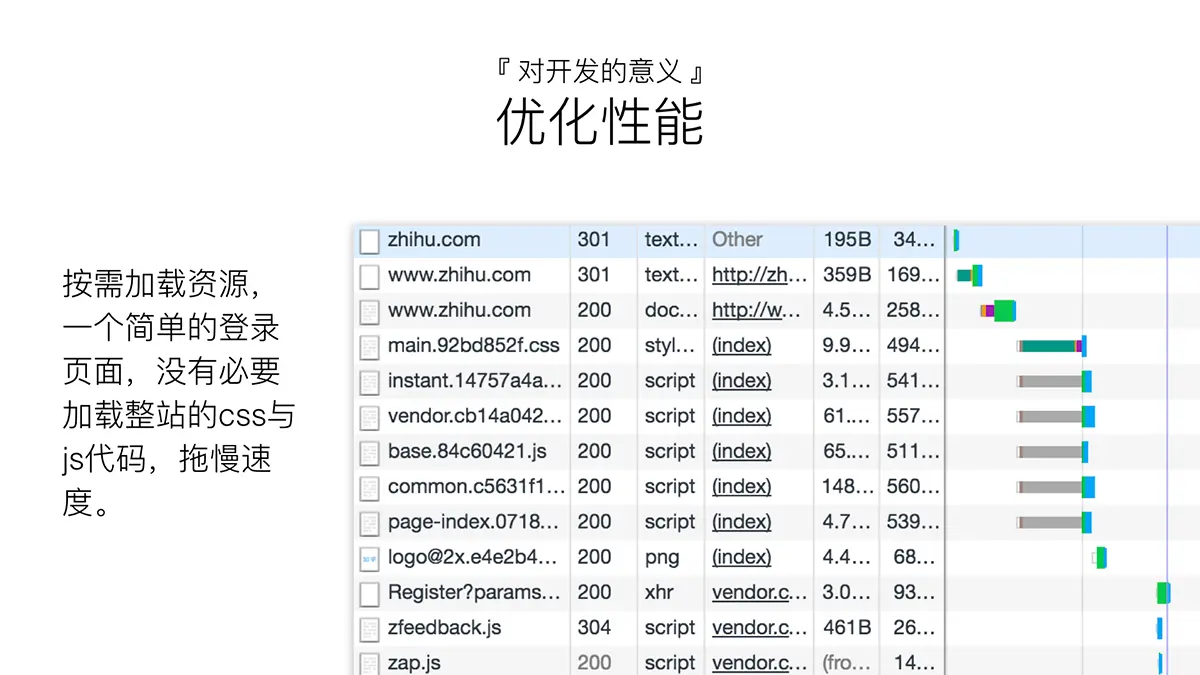Click the file icon beside zhihu.com 301 Other row
The width and height of the screenshot is (1200, 675).
click(370, 241)
